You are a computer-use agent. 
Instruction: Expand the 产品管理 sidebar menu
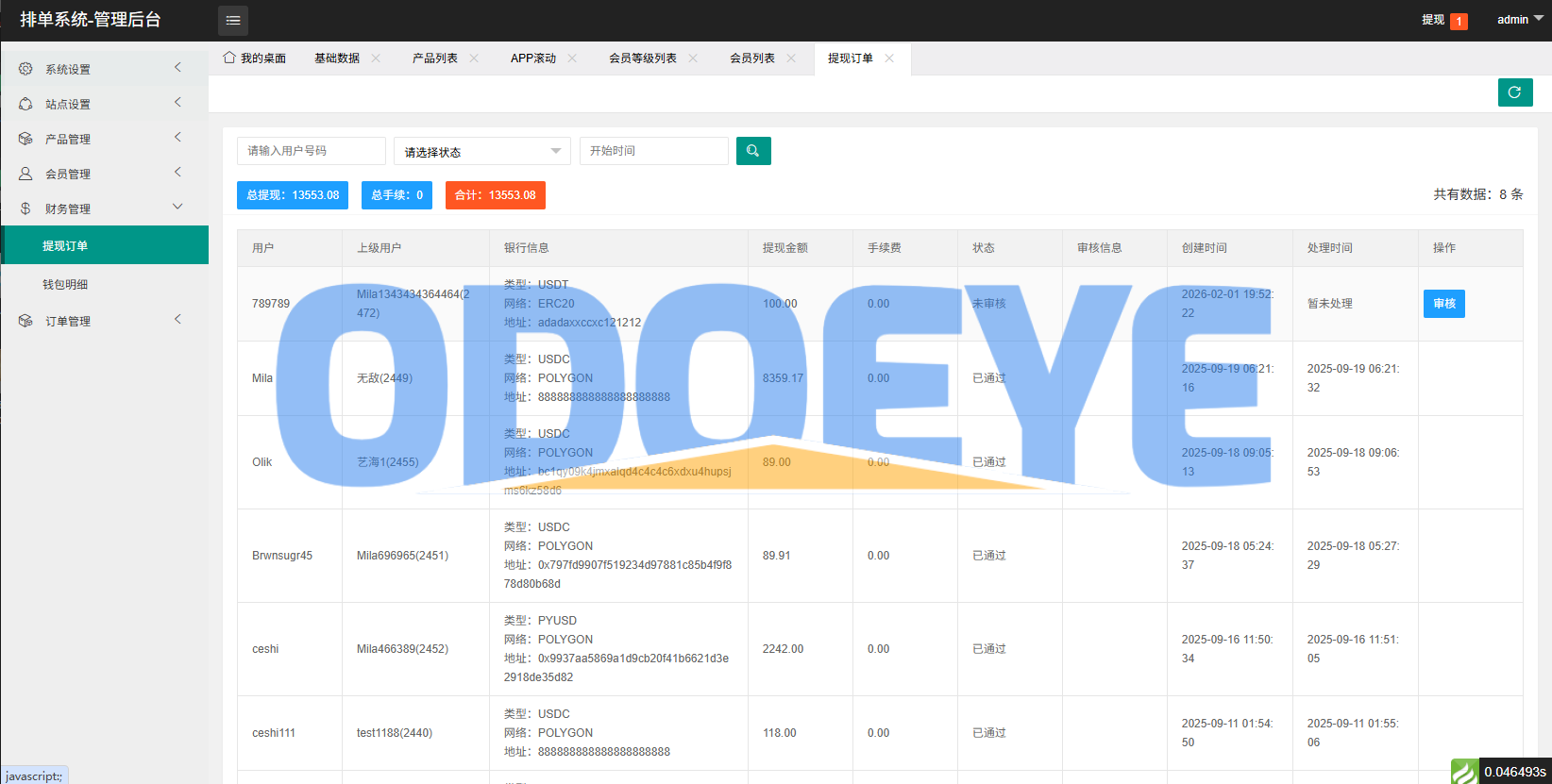pos(104,139)
